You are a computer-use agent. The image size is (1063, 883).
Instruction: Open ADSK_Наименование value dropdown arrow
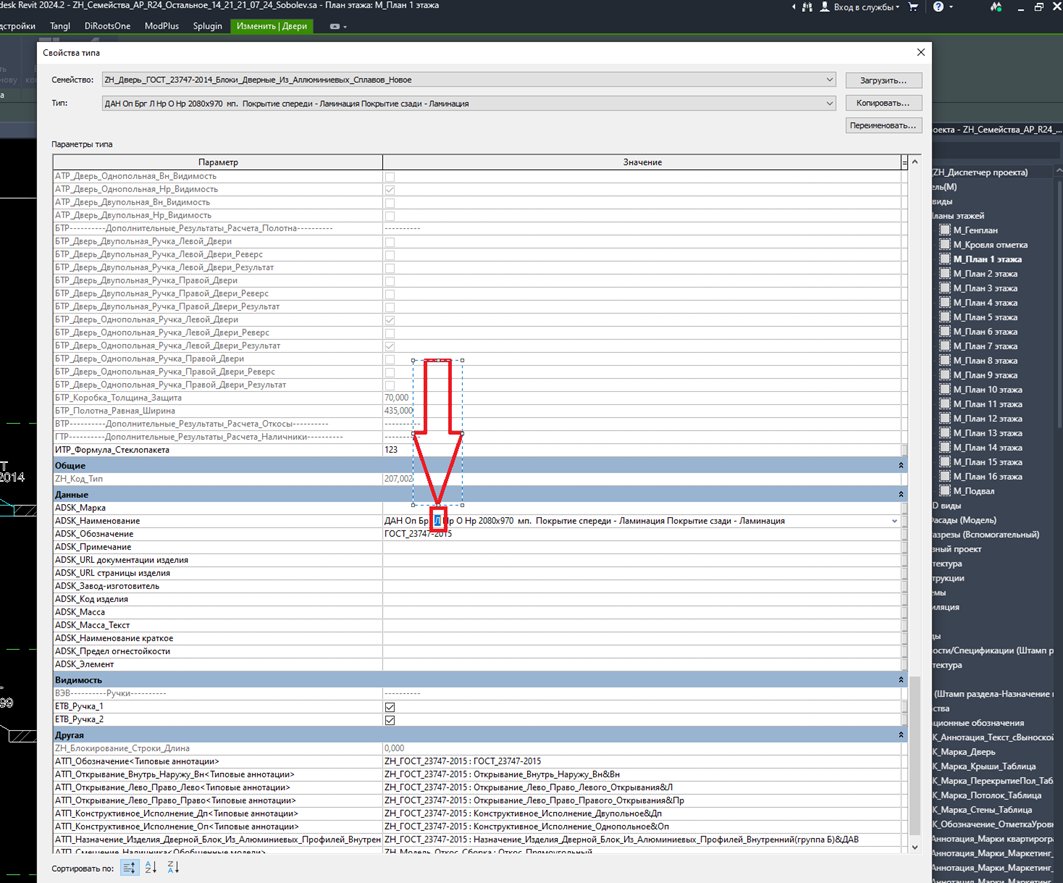coord(894,521)
